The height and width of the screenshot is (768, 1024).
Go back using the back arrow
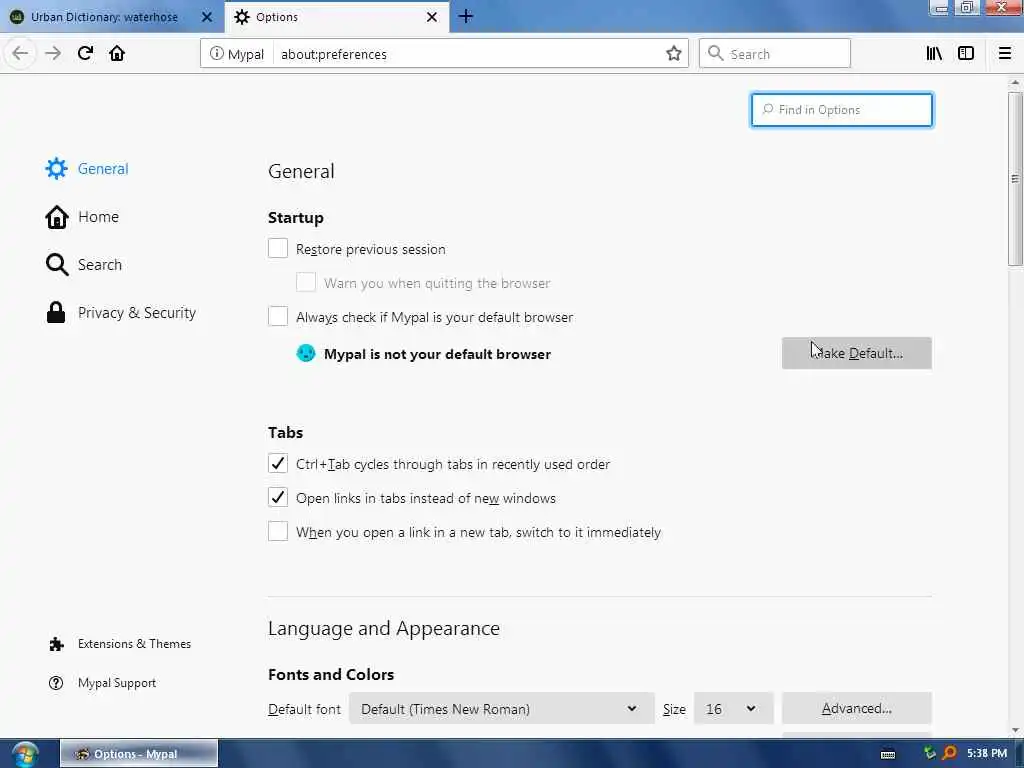[x=20, y=53]
